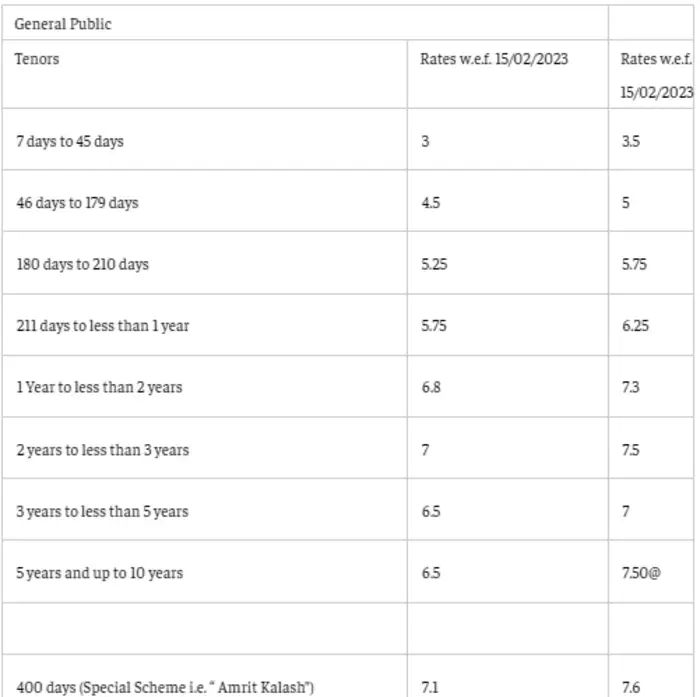Select the Tenors column header
The image size is (700, 697).
[x=37, y=59]
